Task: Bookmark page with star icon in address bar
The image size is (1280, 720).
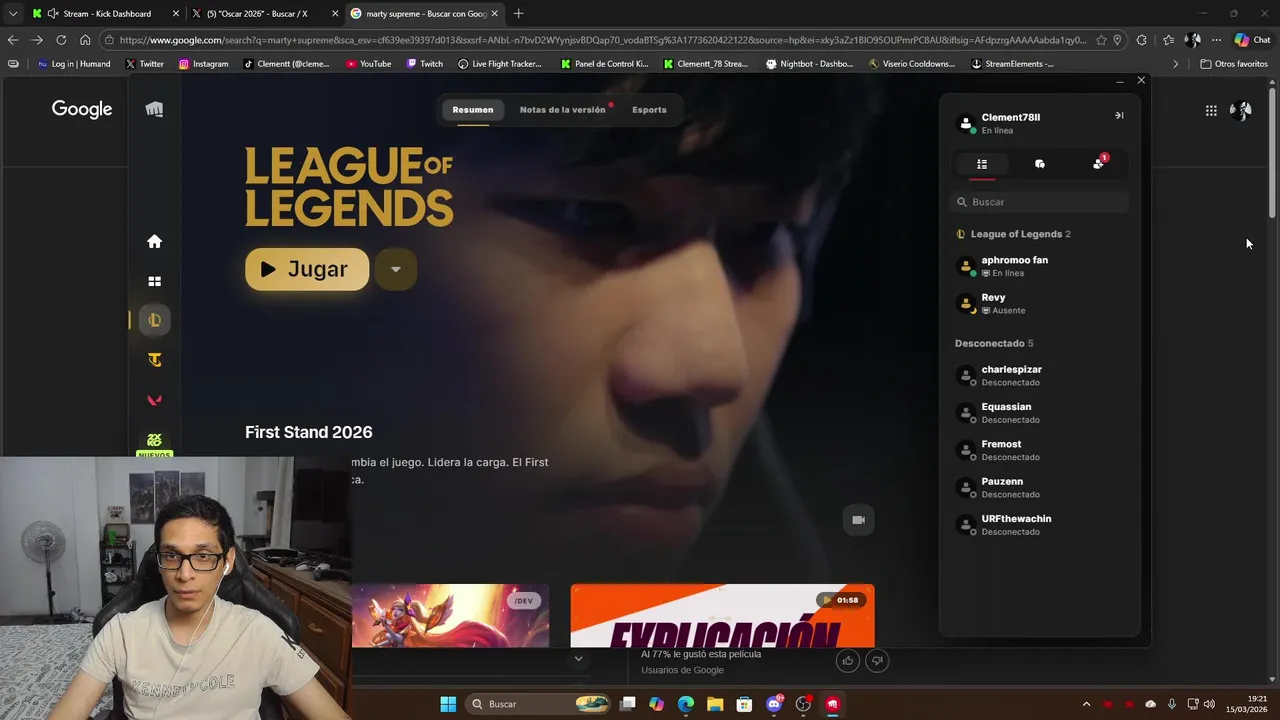Action: coord(1101,40)
